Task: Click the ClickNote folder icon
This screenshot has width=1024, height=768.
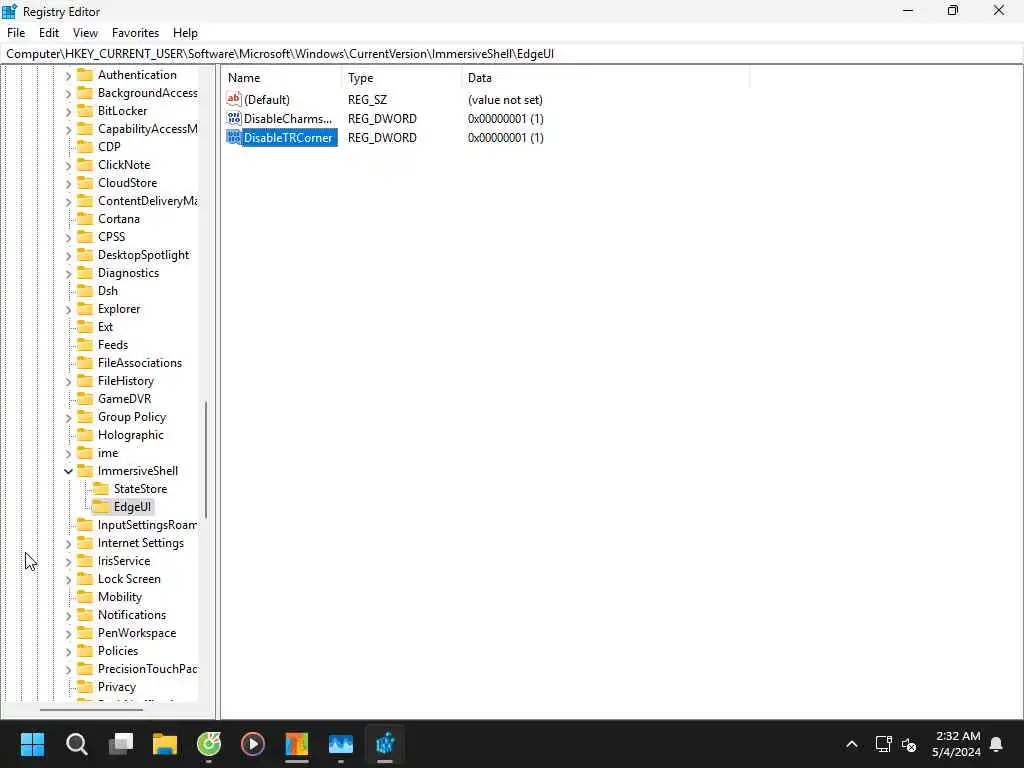Action: coord(85,165)
